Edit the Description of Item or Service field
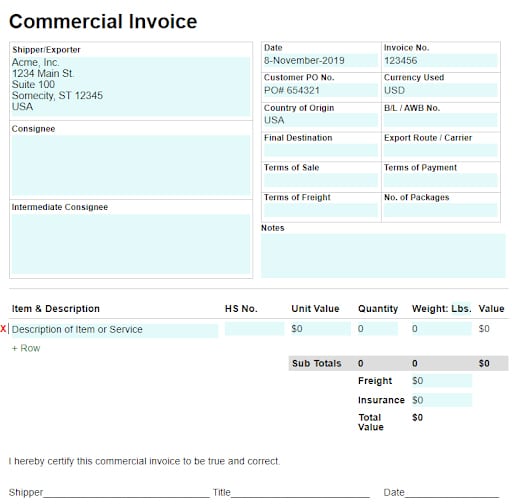Screen dimensions: 512x504 [x=115, y=330]
